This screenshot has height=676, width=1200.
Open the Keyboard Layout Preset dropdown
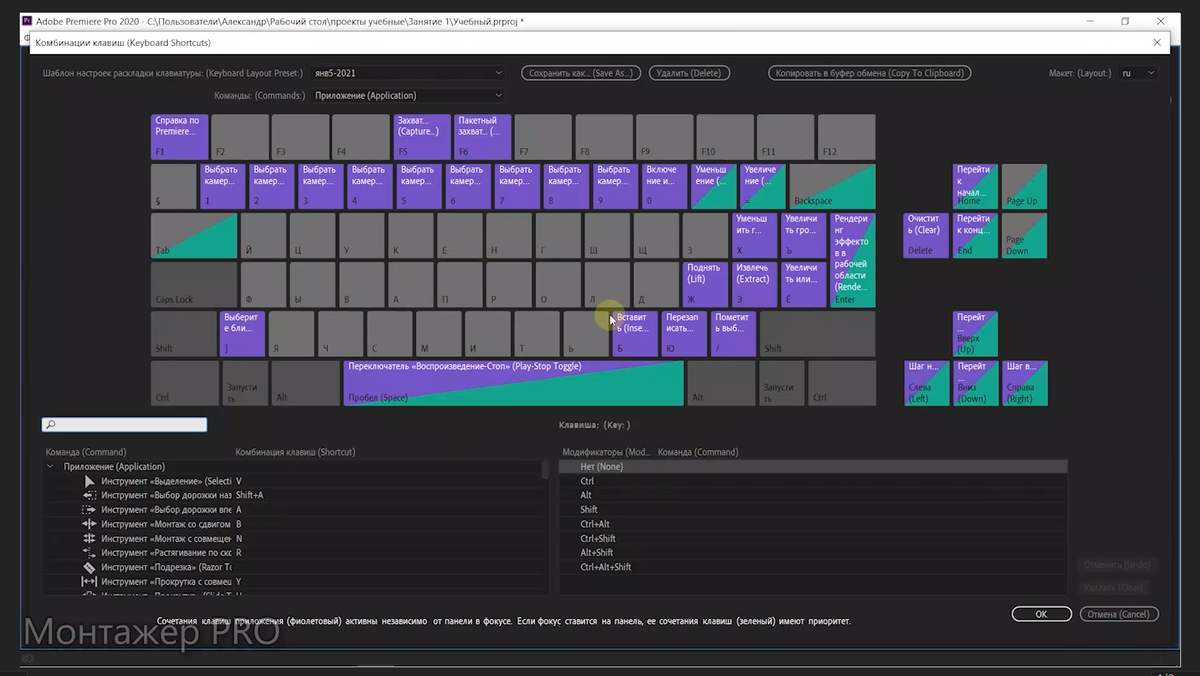pos(407,73)
